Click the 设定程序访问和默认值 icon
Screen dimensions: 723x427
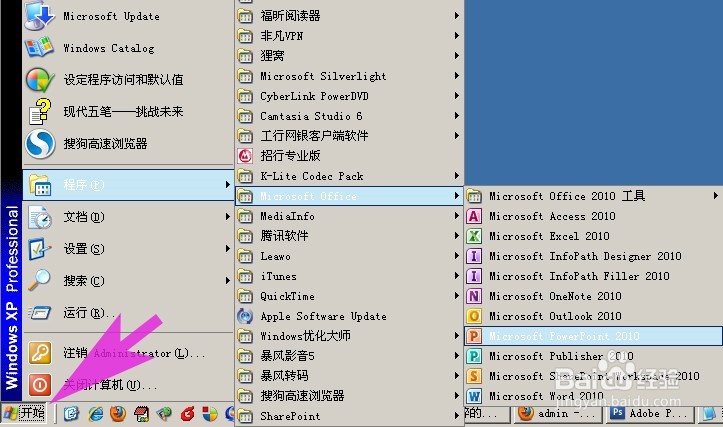tap(39, 79)
